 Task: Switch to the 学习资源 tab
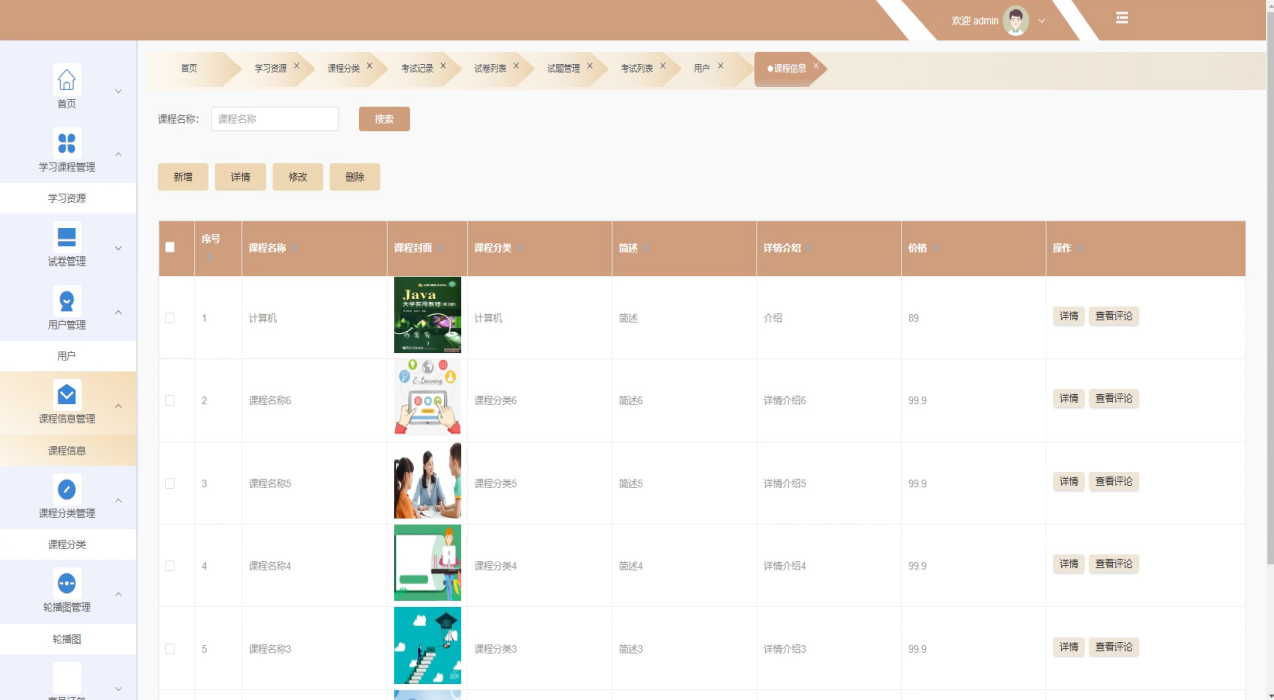click(x=270, y=69)
